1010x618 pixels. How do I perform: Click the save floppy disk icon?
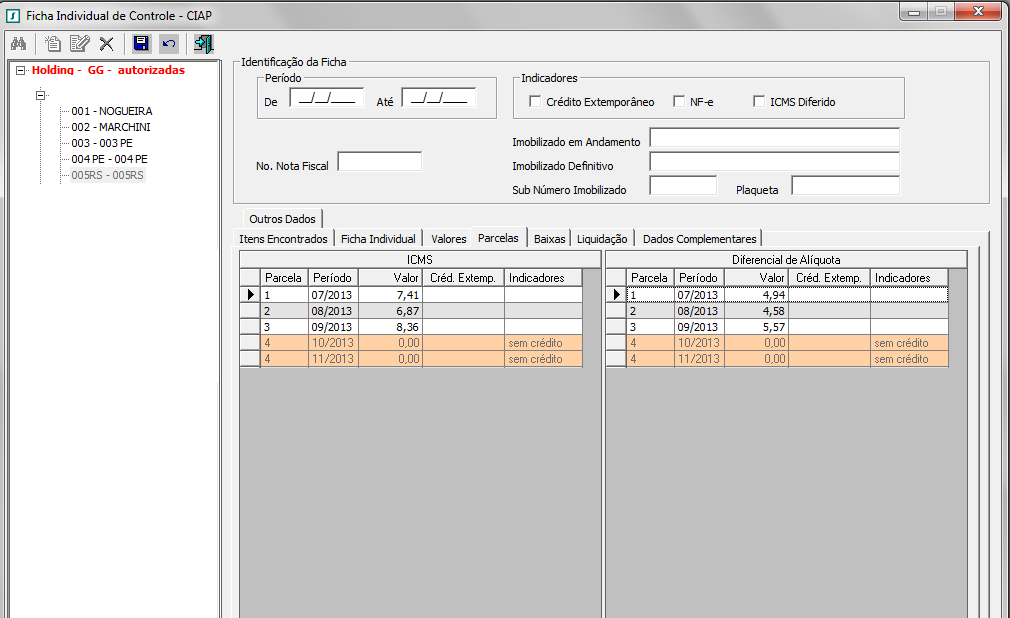tap(141, 44)
